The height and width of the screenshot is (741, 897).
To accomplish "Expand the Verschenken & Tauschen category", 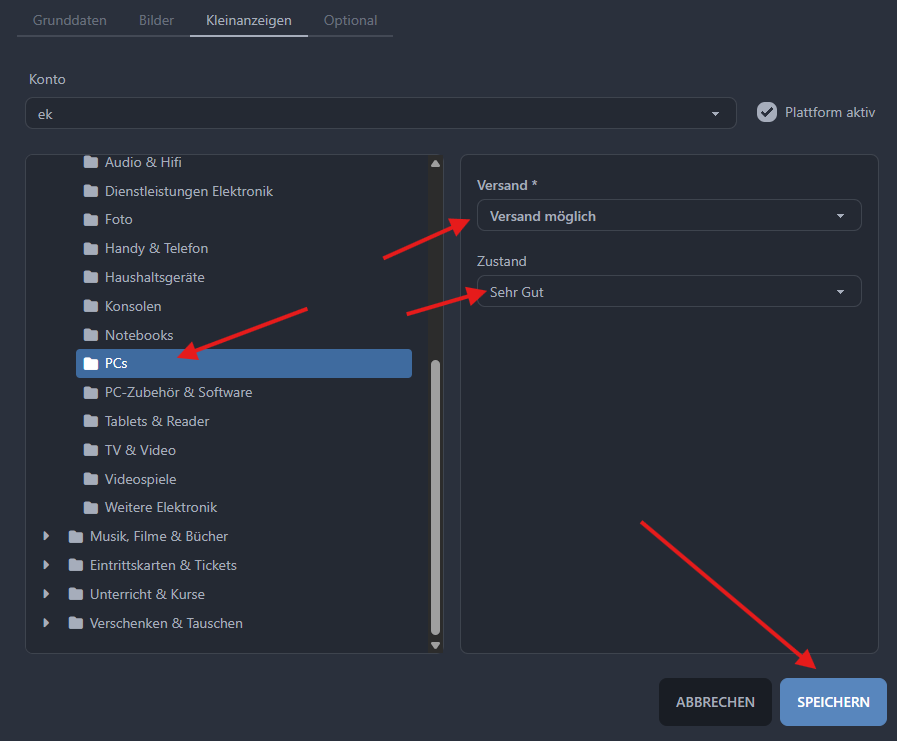I will coord(47,623).
